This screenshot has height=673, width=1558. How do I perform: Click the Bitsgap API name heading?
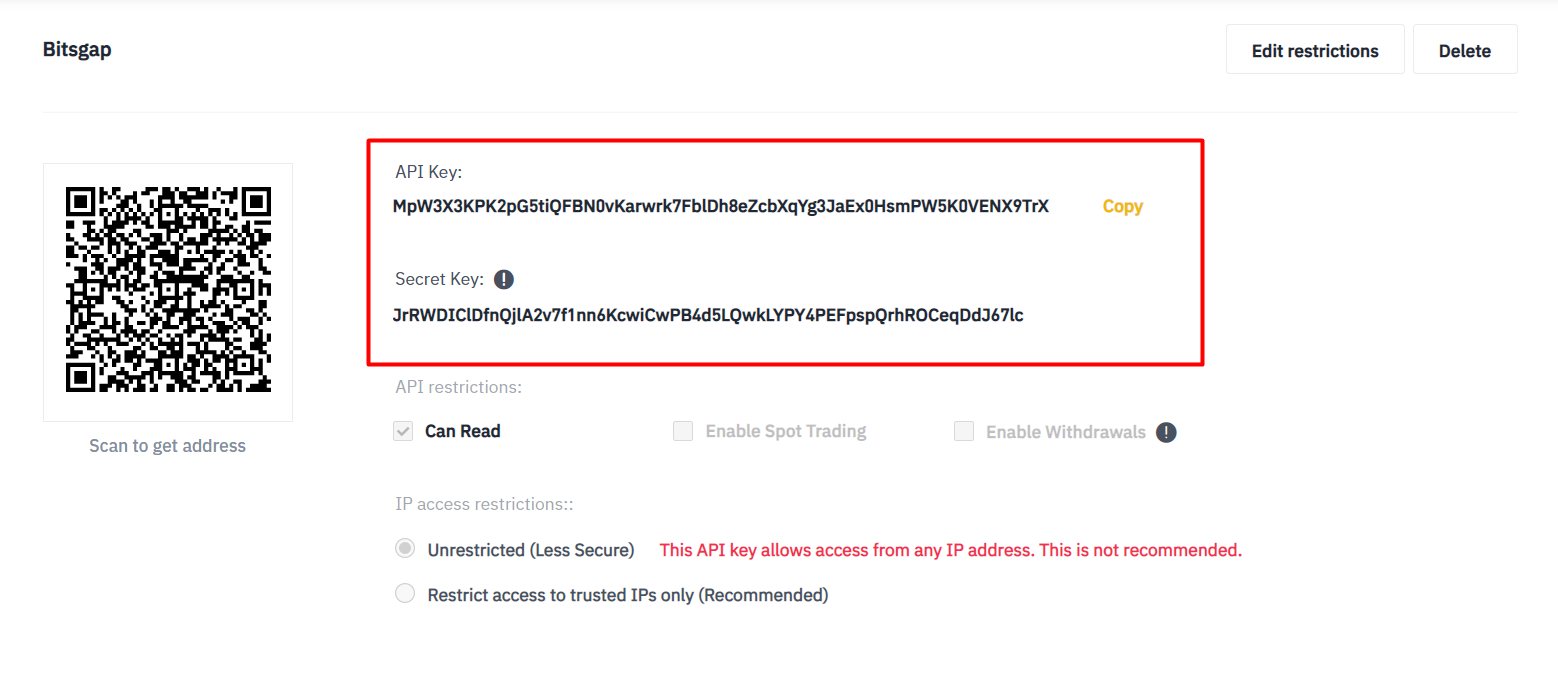pyautogui.click(x=77, y=49)
